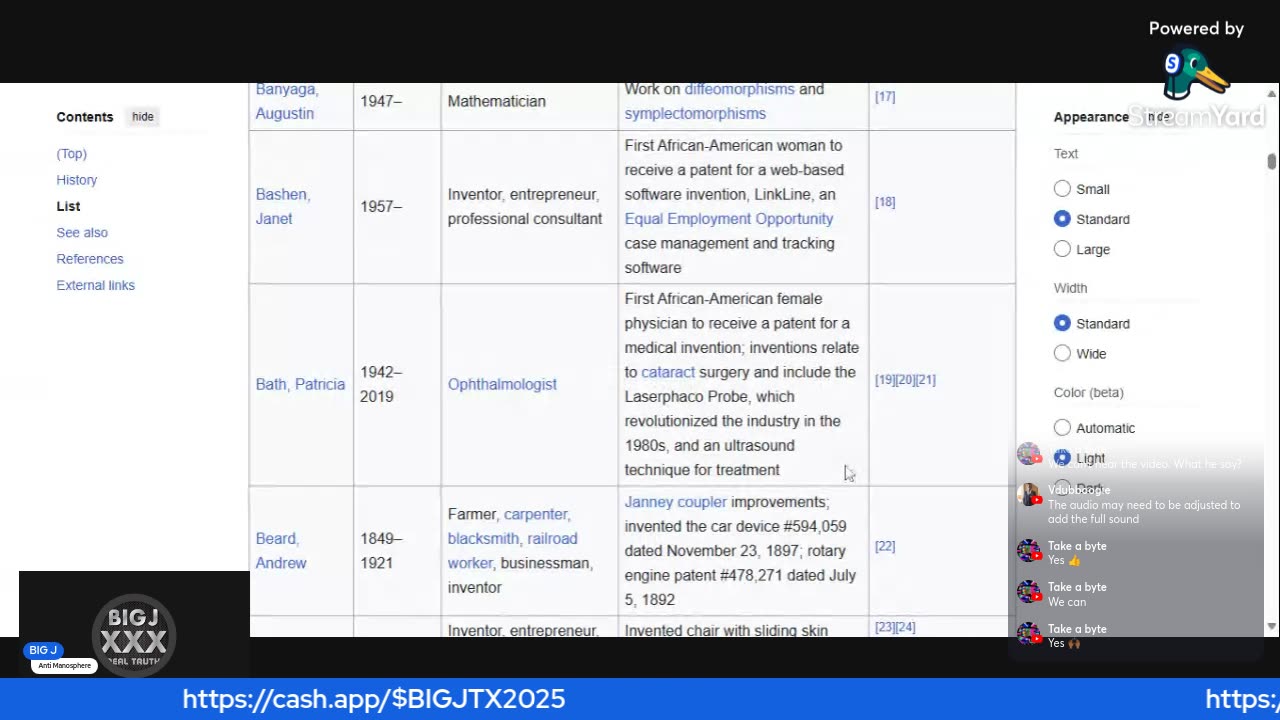
Task: Open Equal Employment Opportunity link
Action: pos(729,219)
